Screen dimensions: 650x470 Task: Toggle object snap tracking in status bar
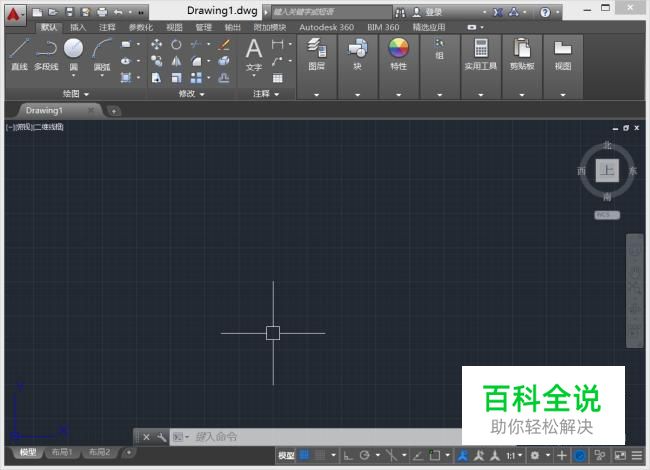pos(418,455)
